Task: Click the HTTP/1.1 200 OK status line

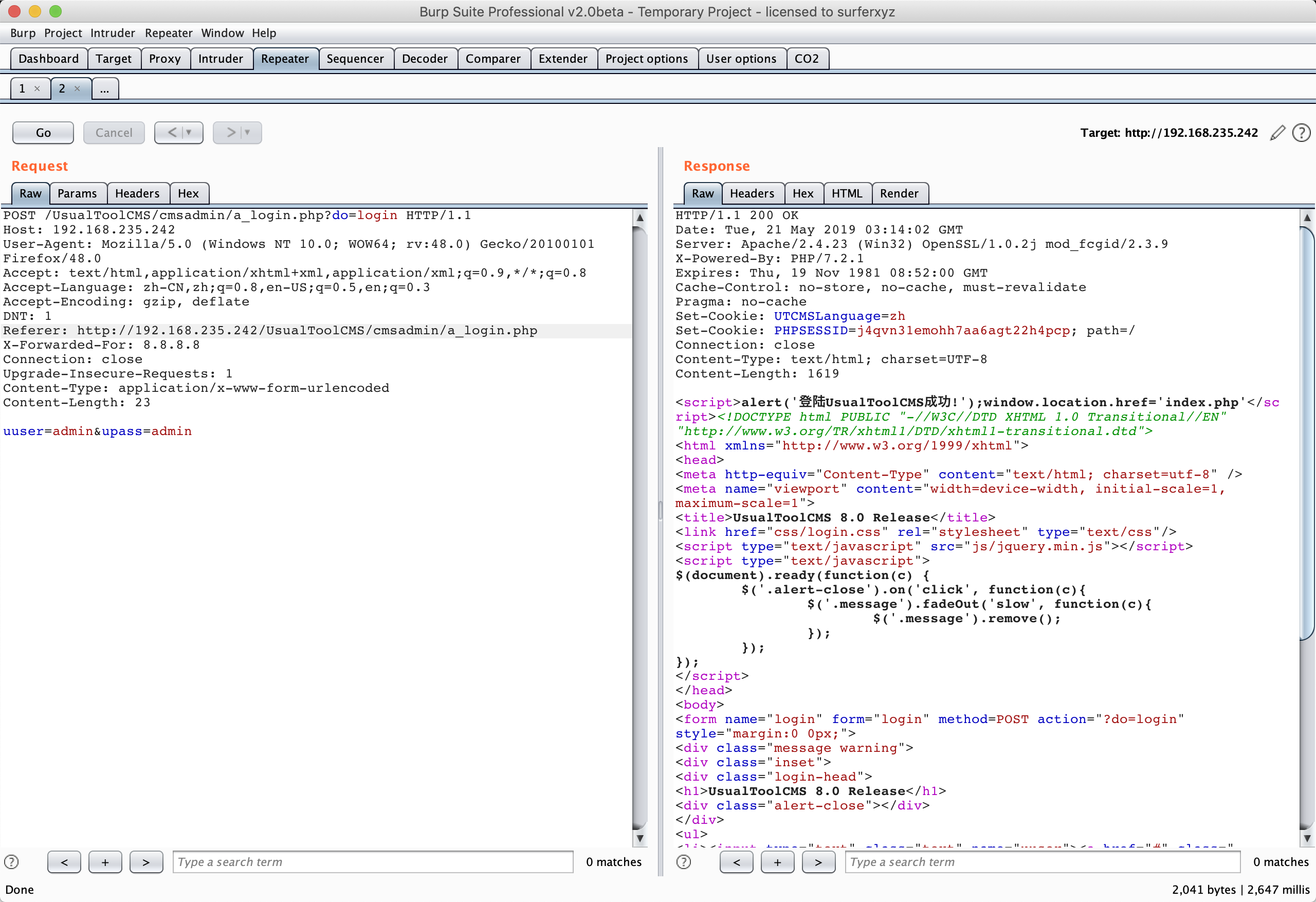Action: [737, 215]
